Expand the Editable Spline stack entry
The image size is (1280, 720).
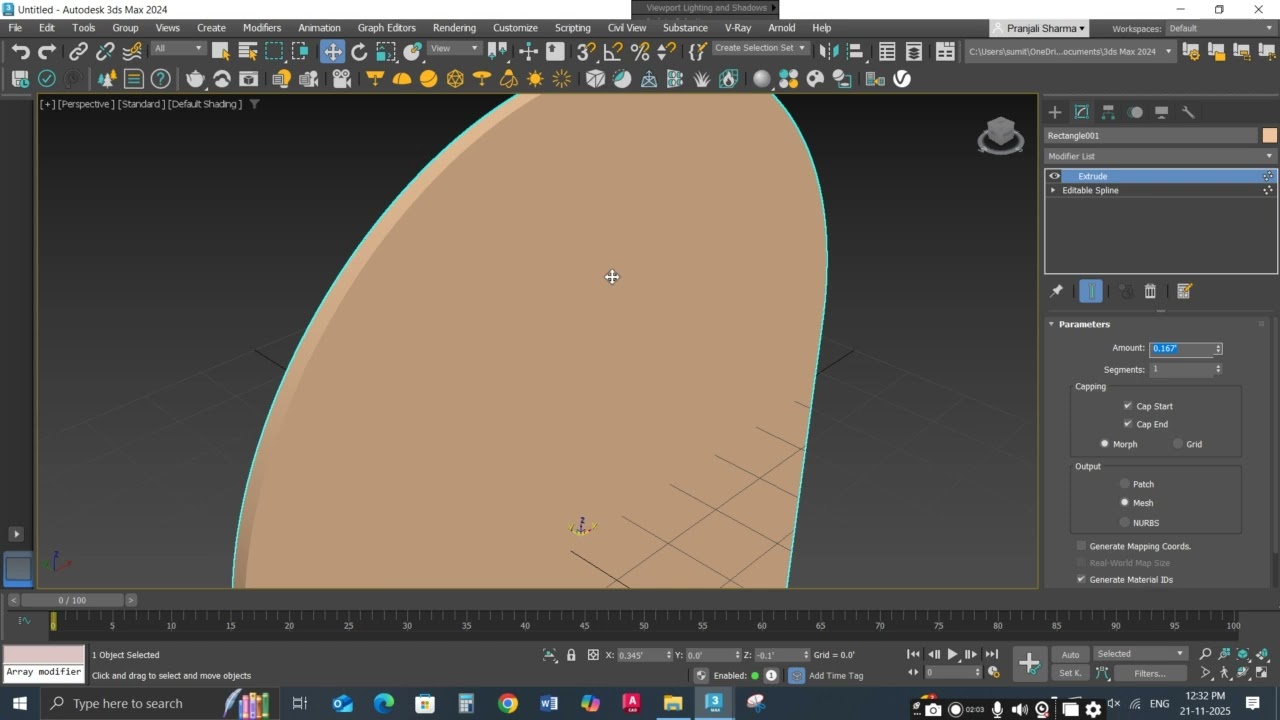point(1053,190)
